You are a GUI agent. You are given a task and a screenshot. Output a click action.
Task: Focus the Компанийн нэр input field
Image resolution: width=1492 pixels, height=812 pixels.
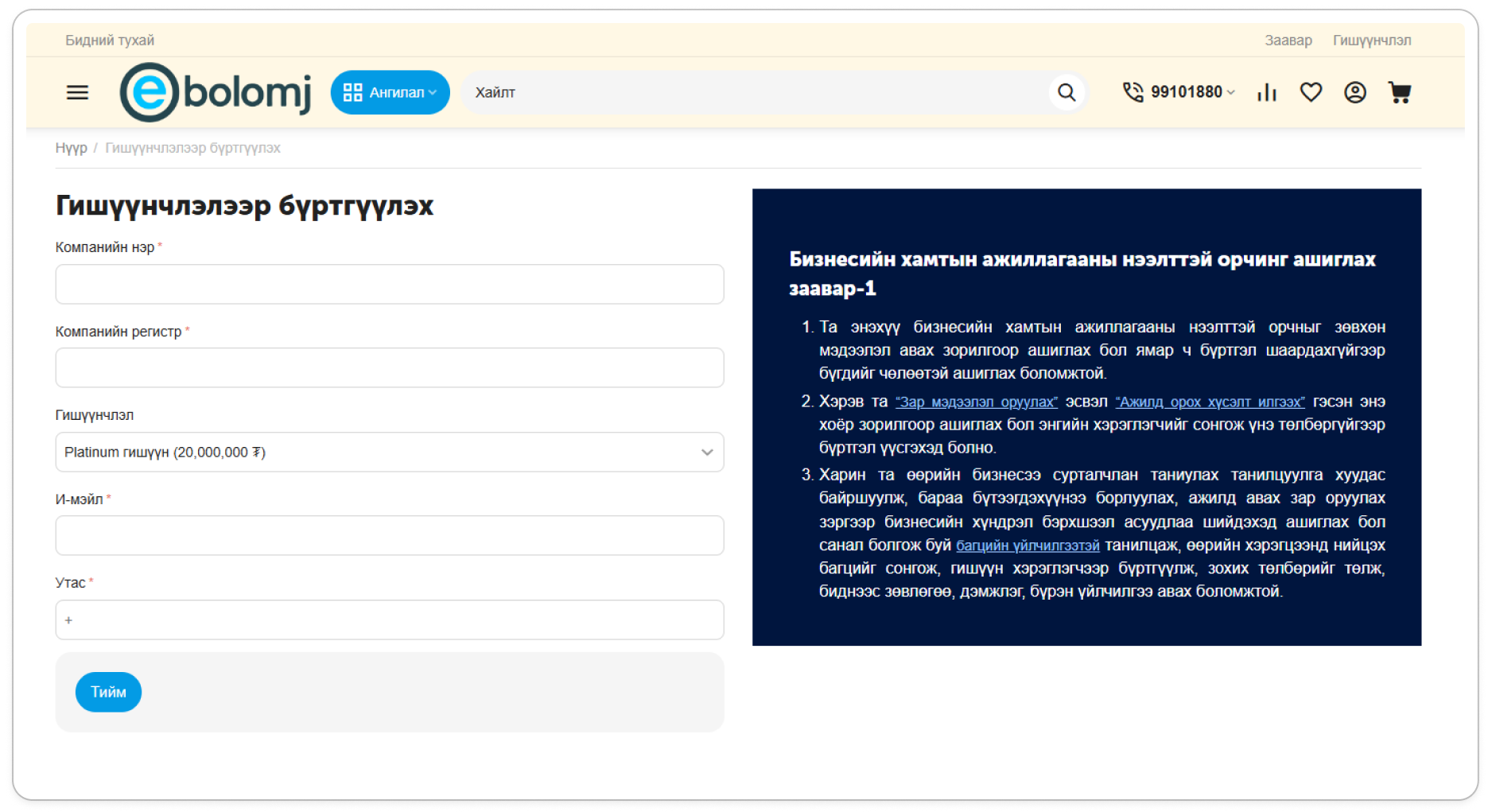[389, 284]
